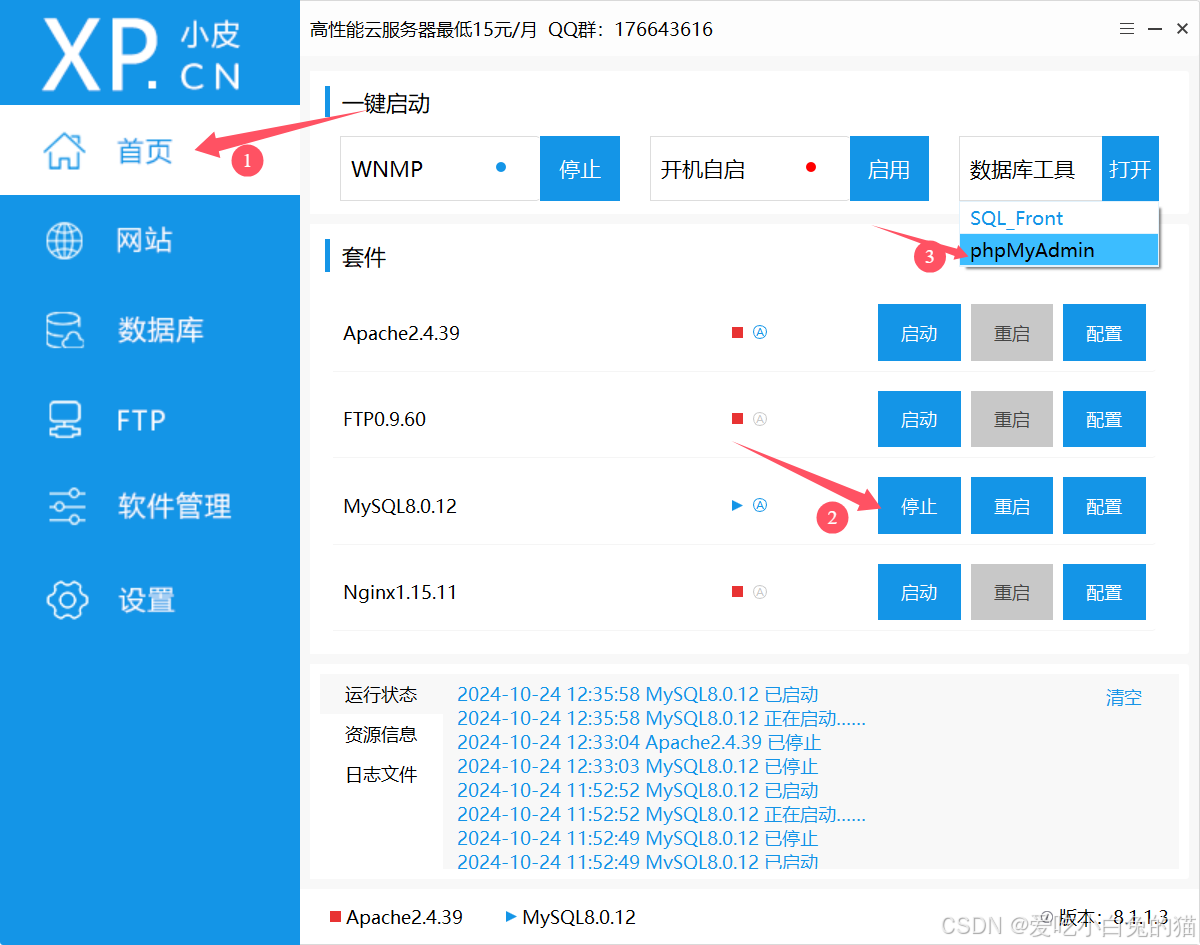The image size is (1200, 945).
Task: Select the Nginx1.15.11 name in the 套件 list
Action: click(x=400, y=592)
